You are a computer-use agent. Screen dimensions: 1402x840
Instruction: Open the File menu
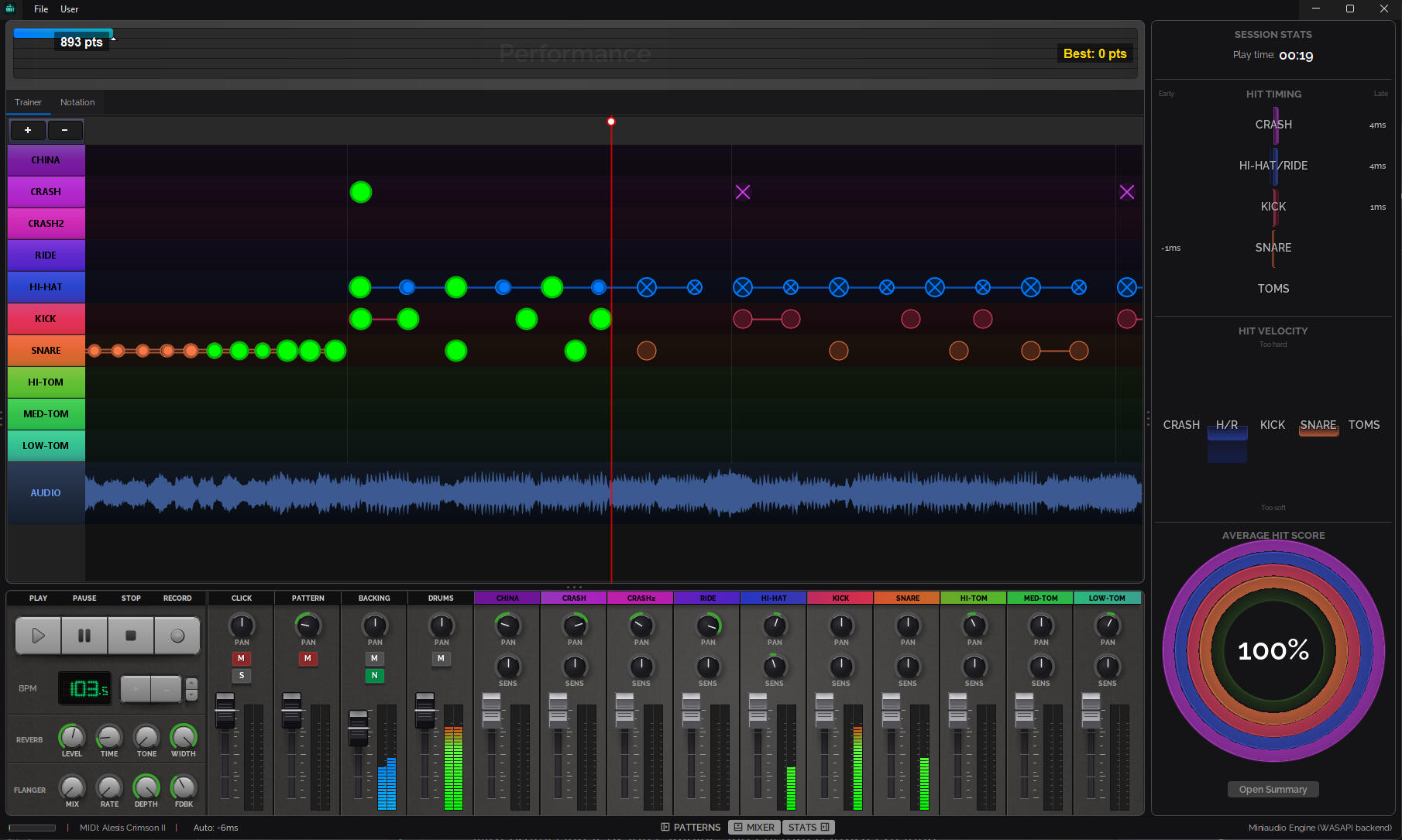[41, 9]
